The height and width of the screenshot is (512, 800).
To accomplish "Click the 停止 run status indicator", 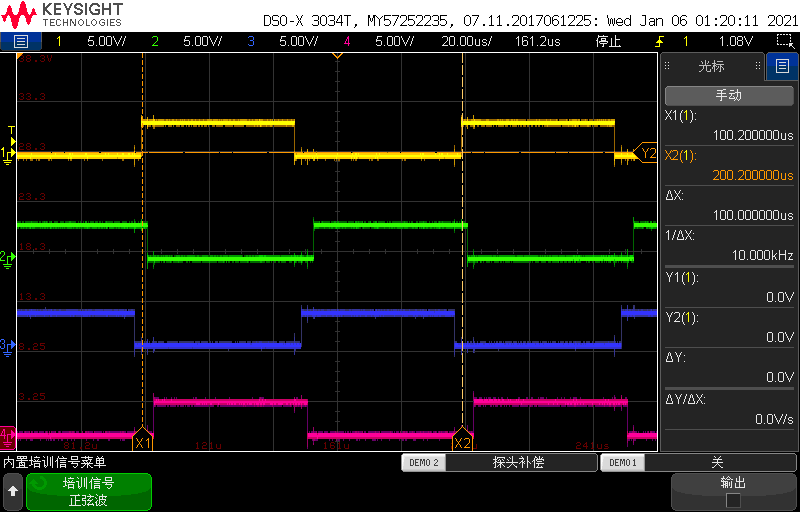I will (608, 41).
